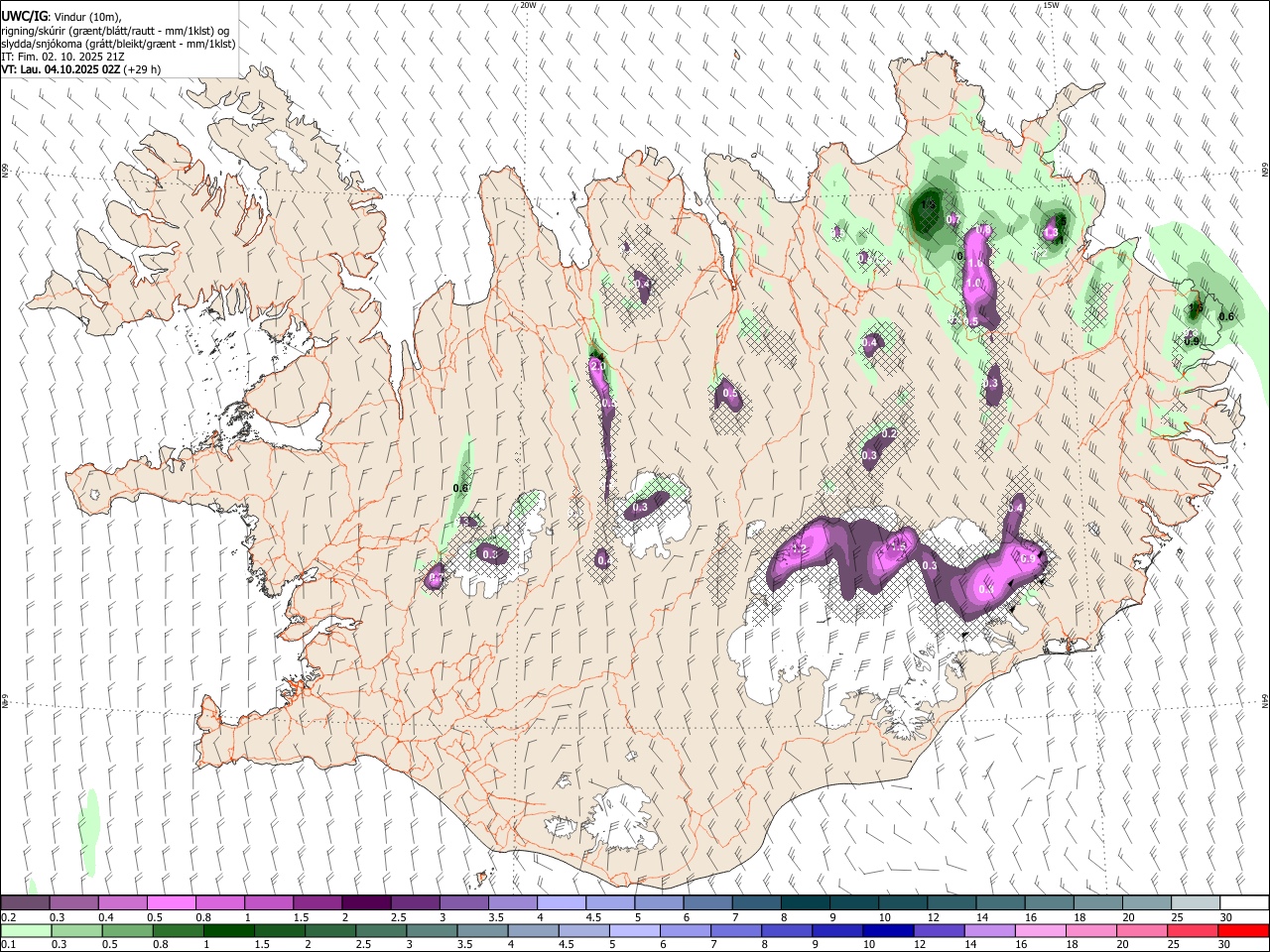Image resolution: width=1270 pixels, height=952 pixels.
Task: Click the light violet rain swatch between 14 and 16
Action: point(988,931)
